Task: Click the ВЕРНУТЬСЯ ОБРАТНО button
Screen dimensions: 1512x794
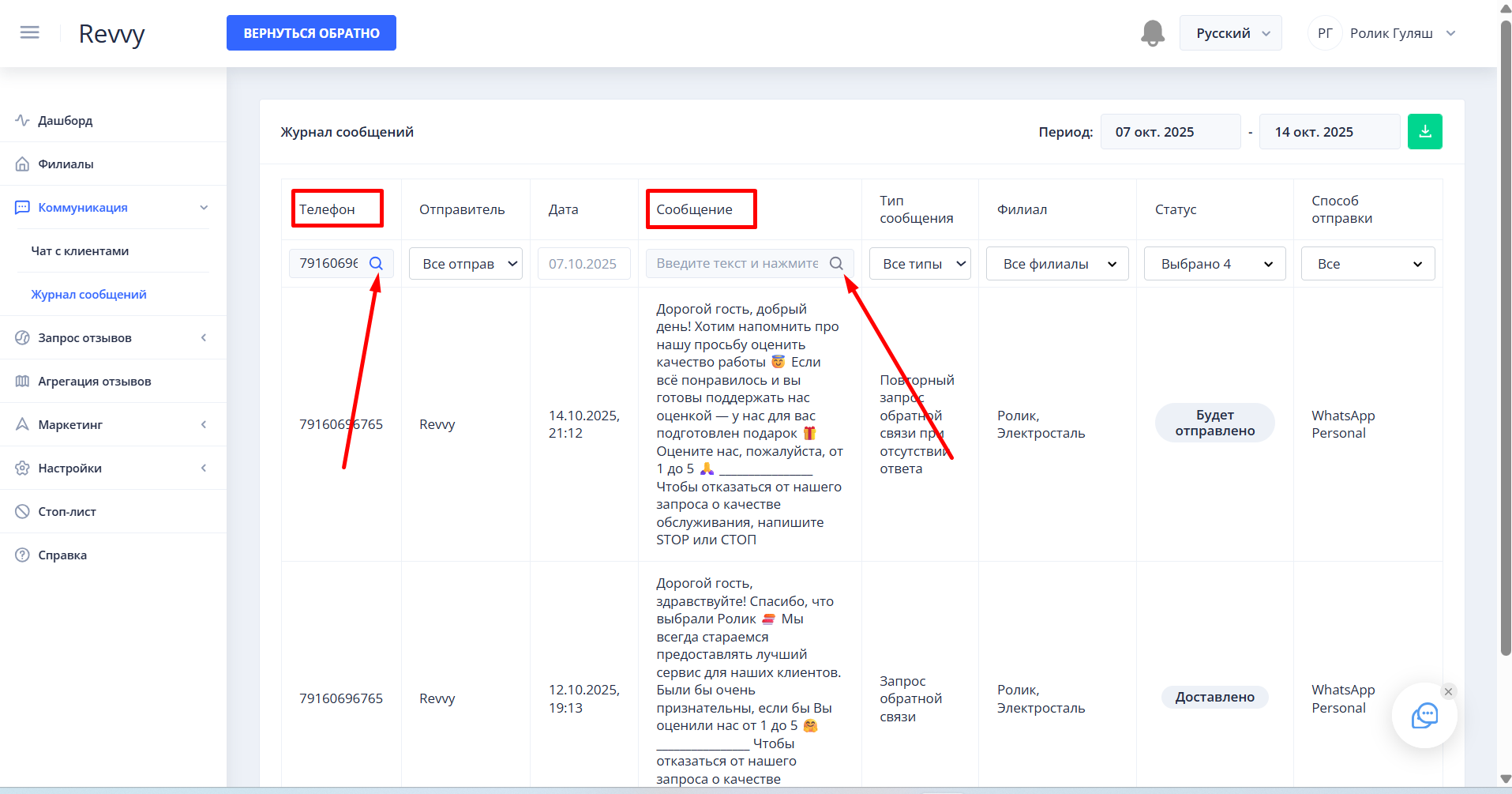Action: click(311, 33)
